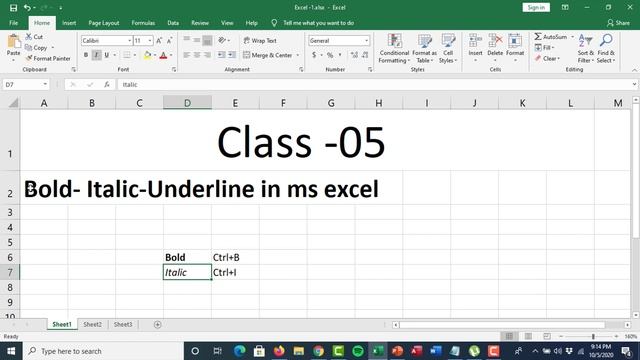640x360 pixels.
Task: Select the Format Painter brush
Action: [48, 58]
